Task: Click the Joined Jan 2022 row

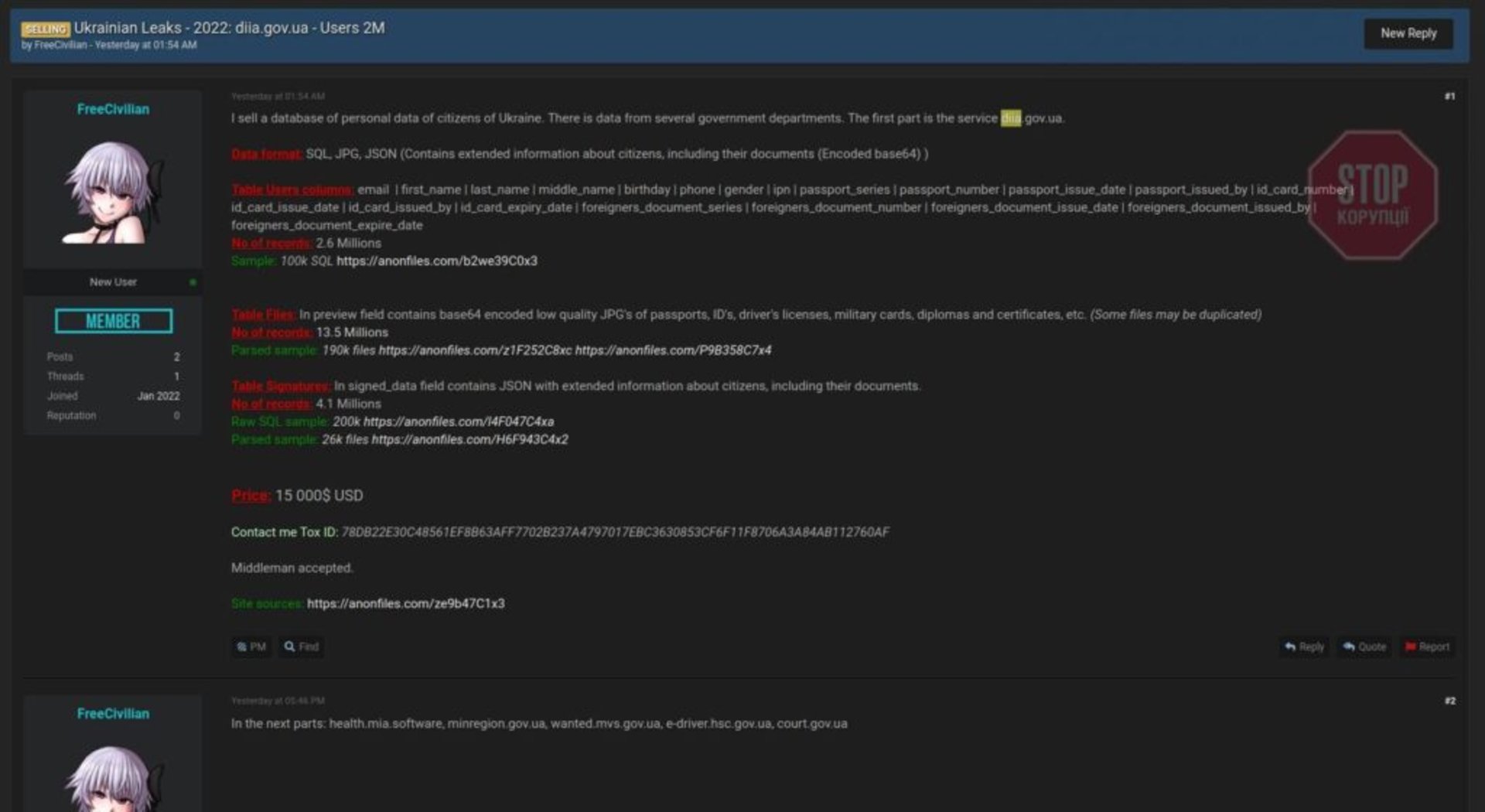Action: 113,396
